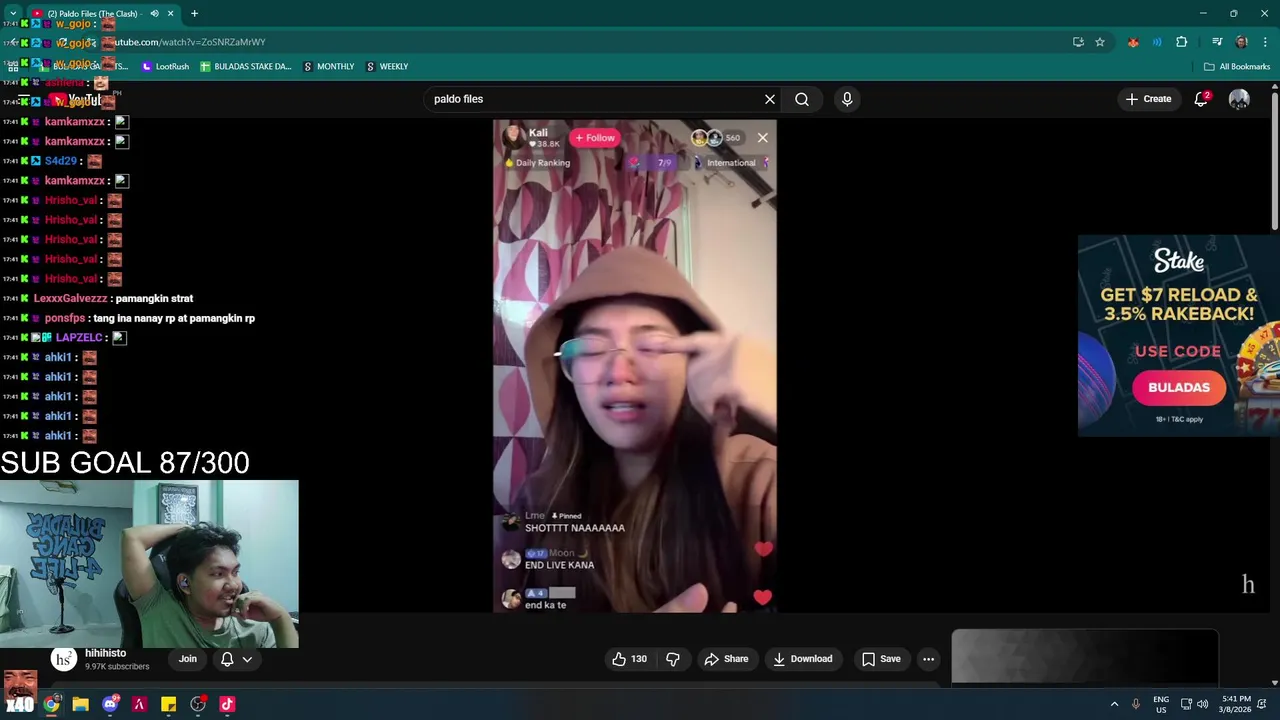
Task: Start voice search with microphone icon
Action: pos(847,99)
